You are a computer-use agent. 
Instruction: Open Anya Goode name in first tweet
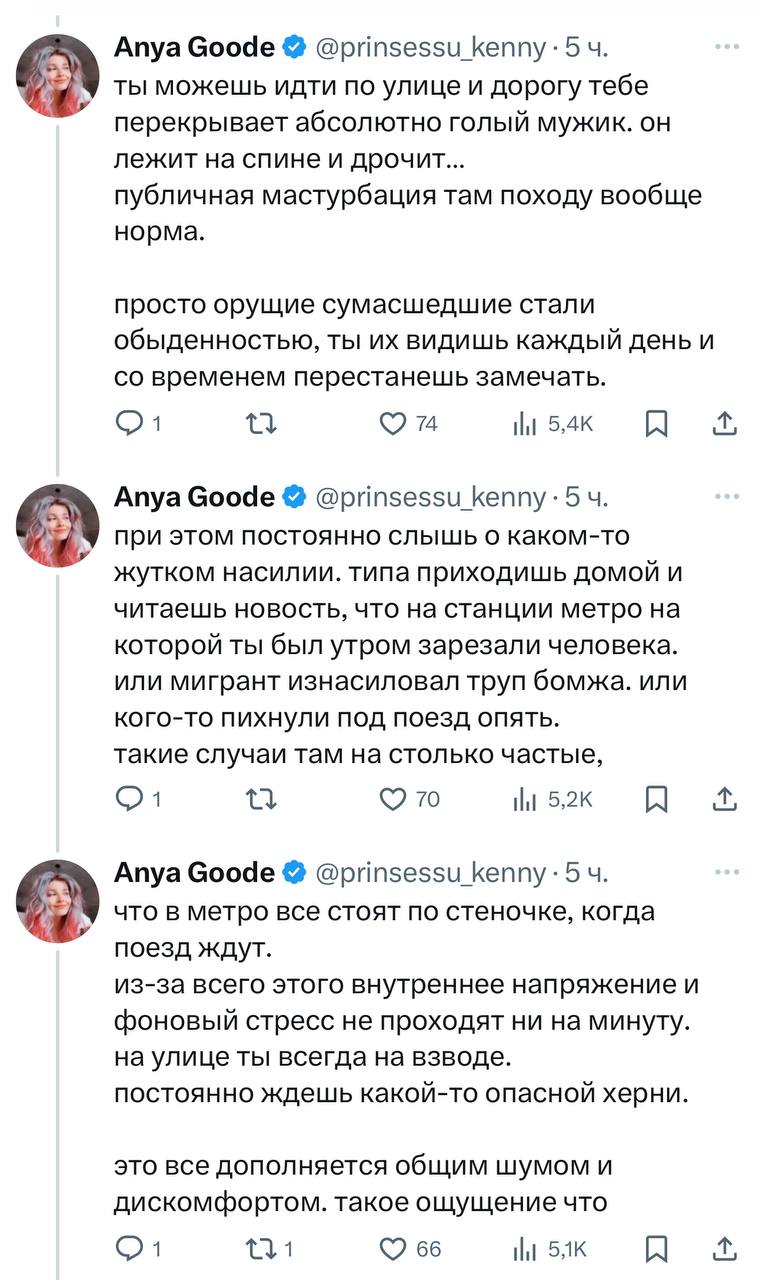tap(194, 46)
